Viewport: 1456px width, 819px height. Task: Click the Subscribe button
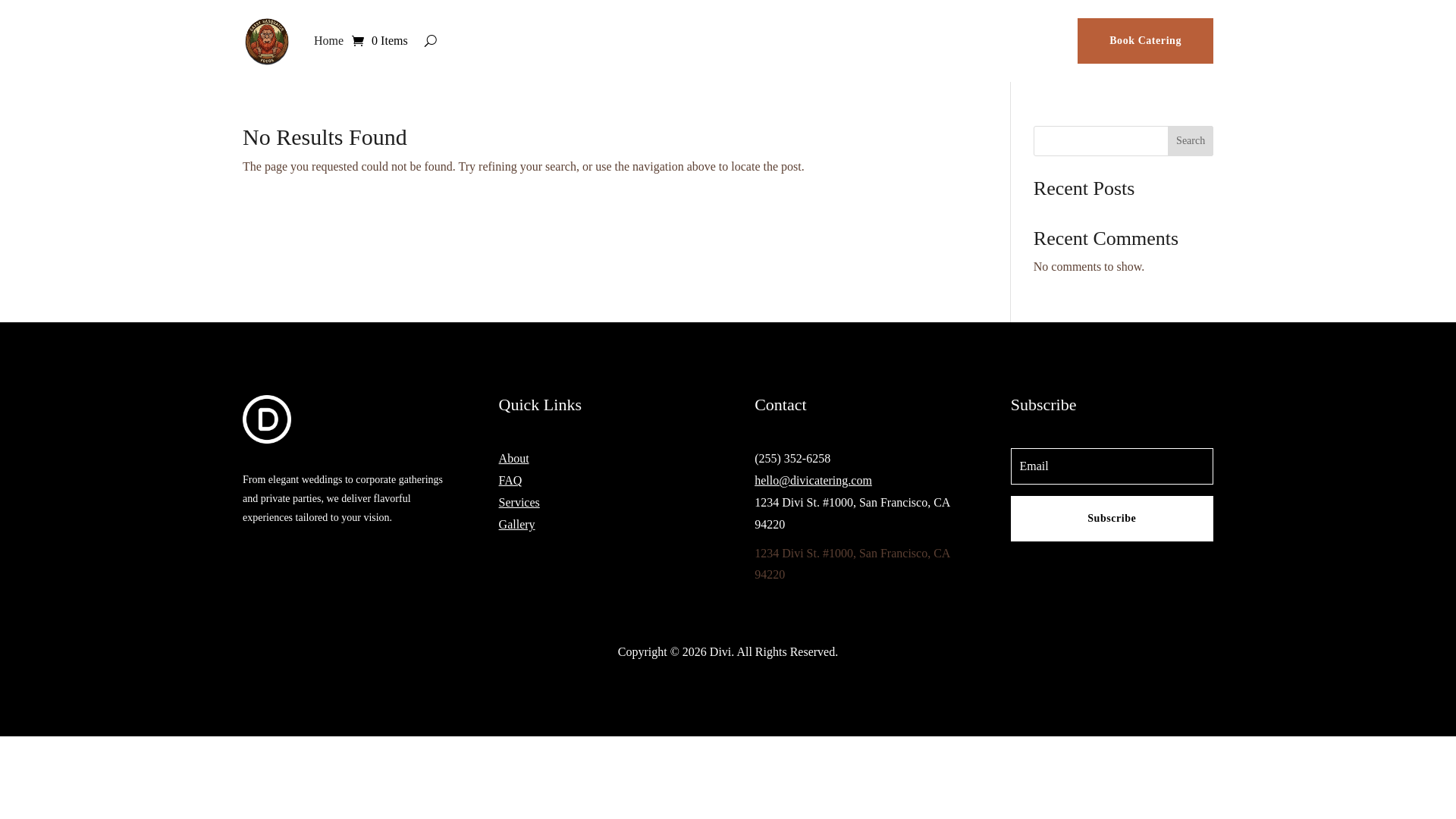(x=1112, y=519)
